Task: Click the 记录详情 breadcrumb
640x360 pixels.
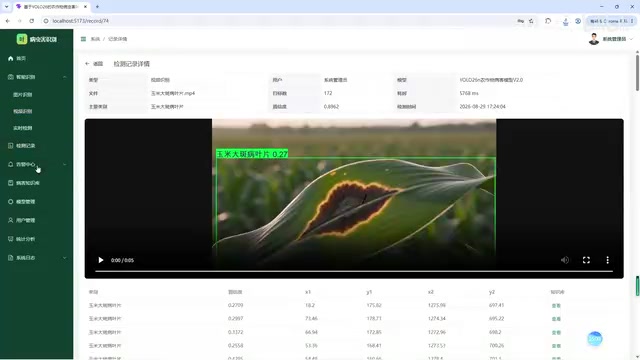Action: pyautogui.click(x=118, y=39)
